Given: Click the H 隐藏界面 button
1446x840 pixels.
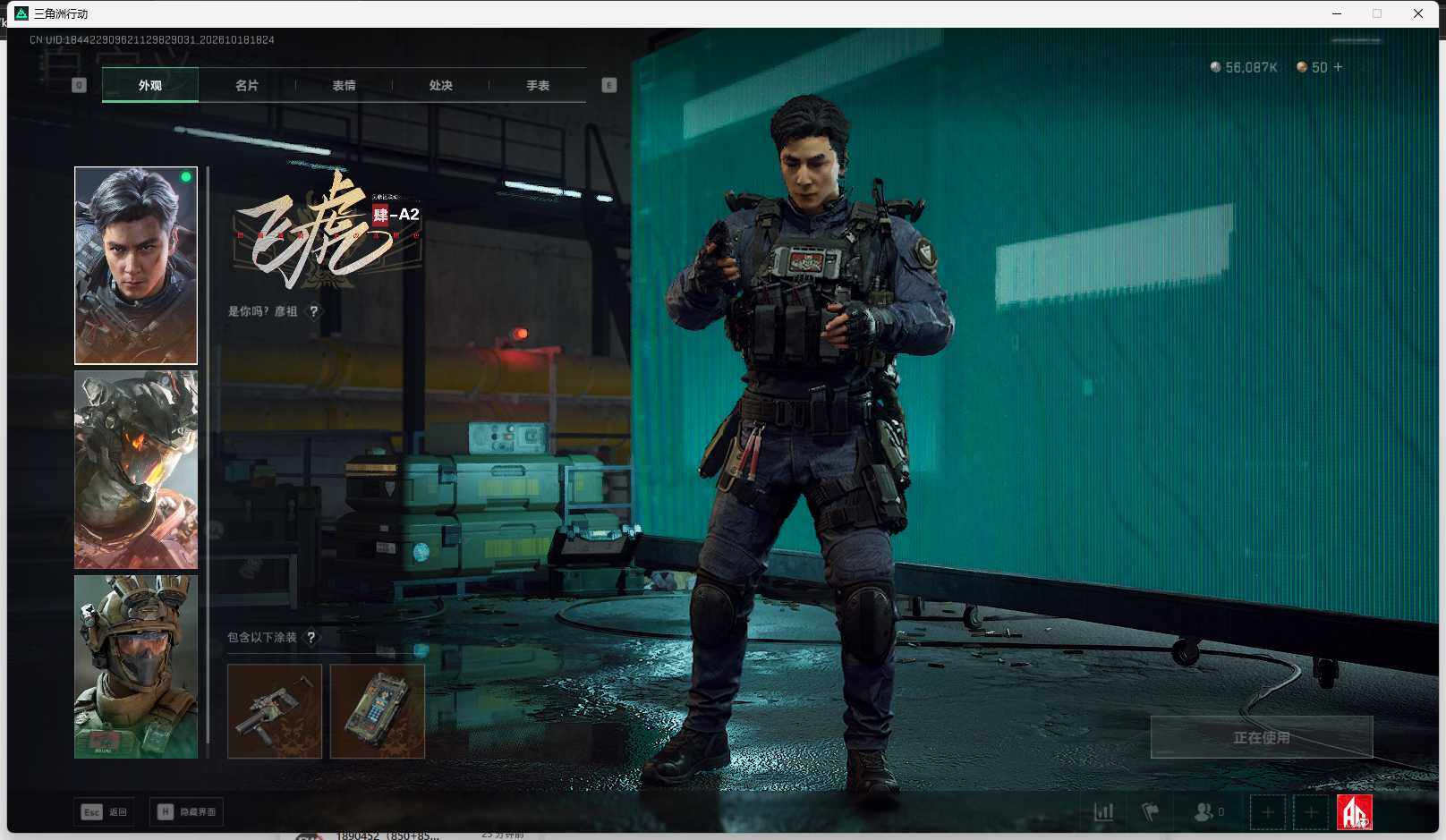Looking at the screenshot, I should 186,812.
